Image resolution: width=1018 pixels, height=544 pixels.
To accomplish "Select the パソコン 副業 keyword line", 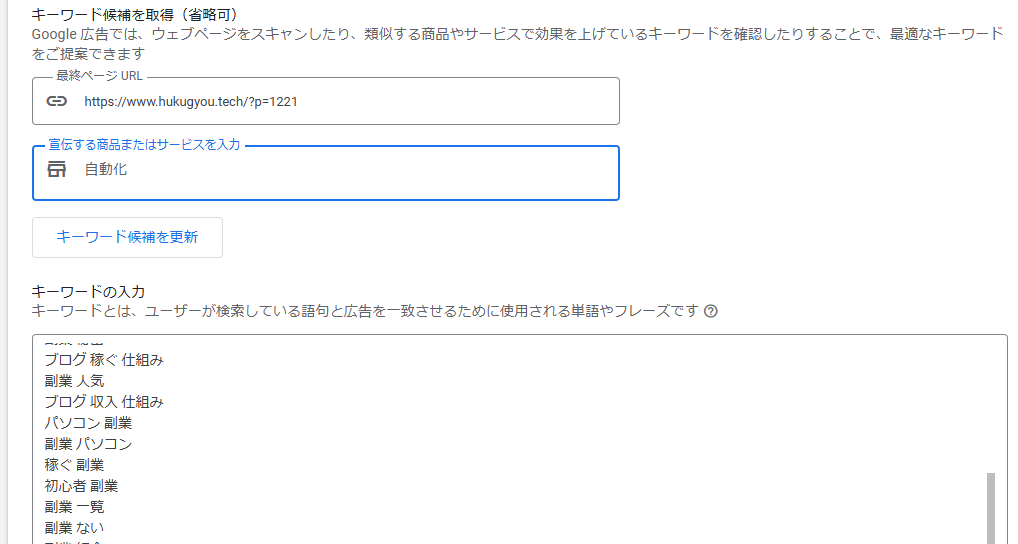I will [x=88, y=423].
